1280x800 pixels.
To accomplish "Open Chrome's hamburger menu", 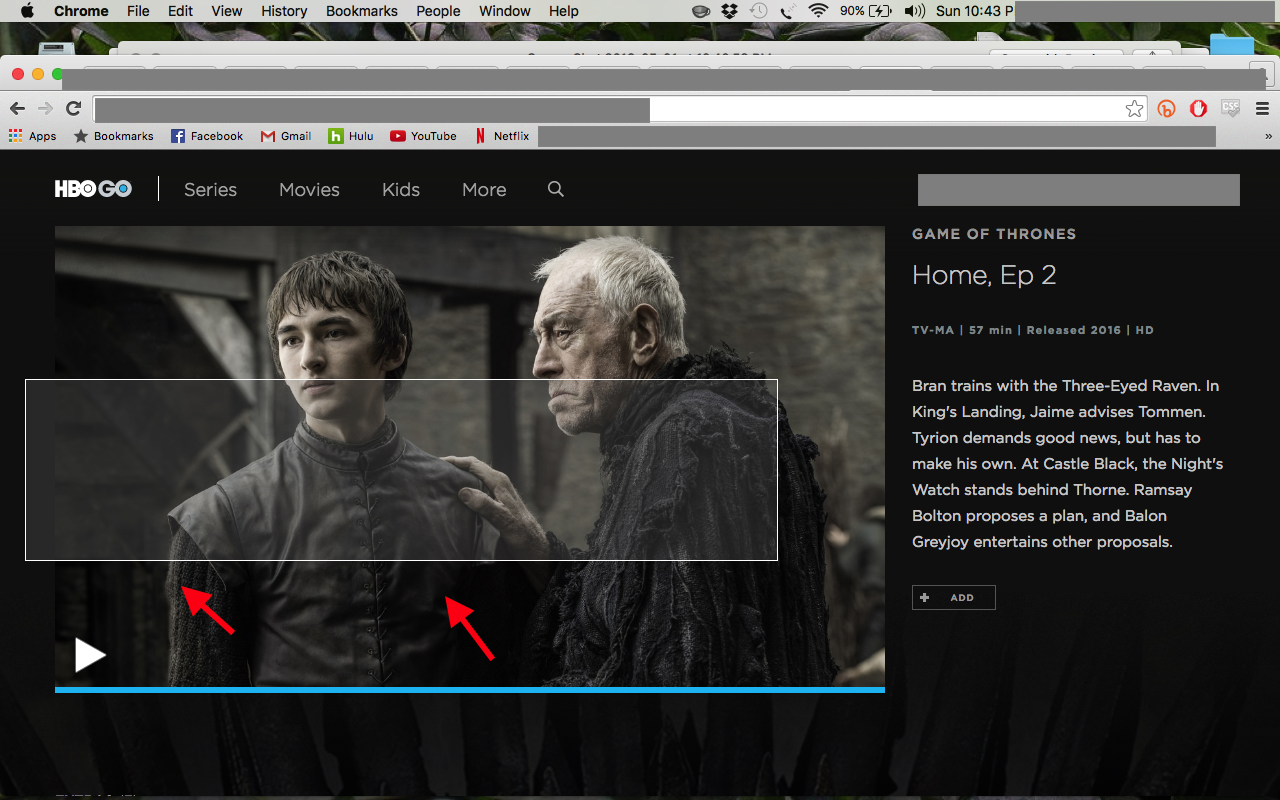I will (x=1262, y=109).
